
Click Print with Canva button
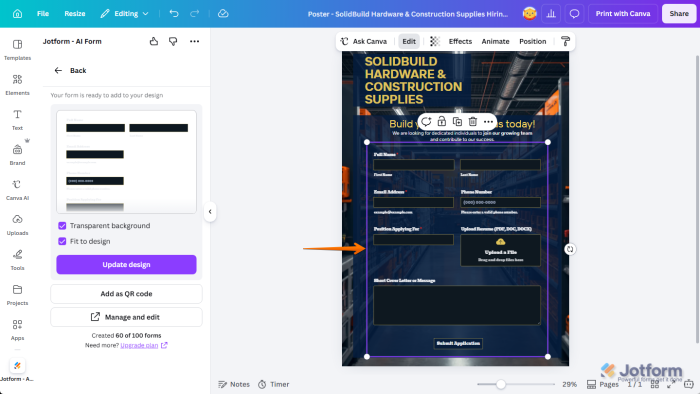click(x=623, y=14)
